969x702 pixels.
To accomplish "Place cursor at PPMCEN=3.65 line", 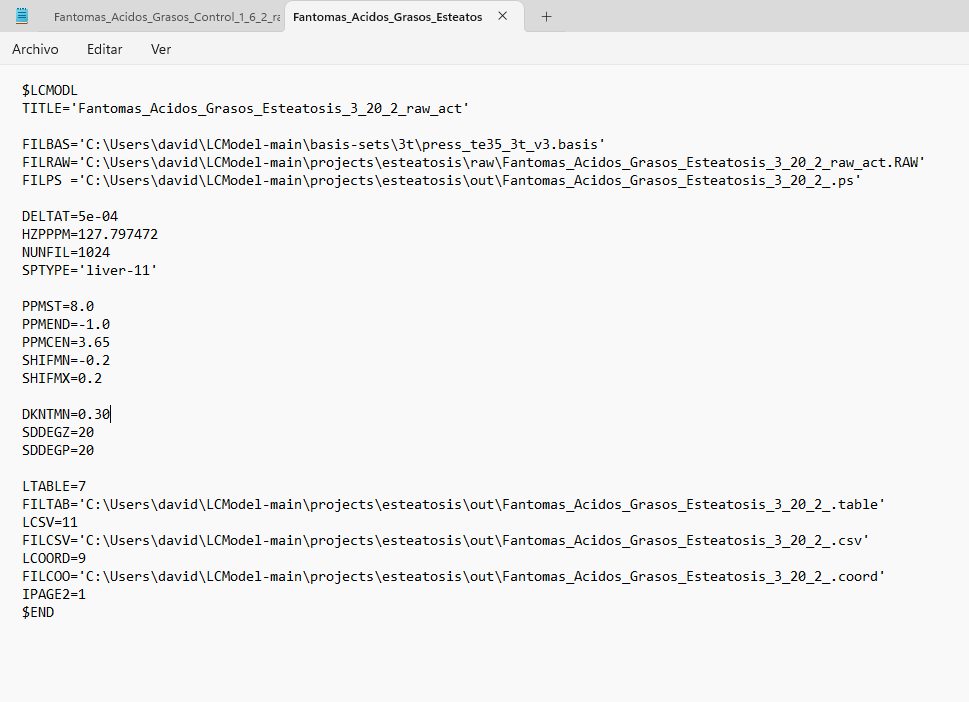I will click(66, 342).
